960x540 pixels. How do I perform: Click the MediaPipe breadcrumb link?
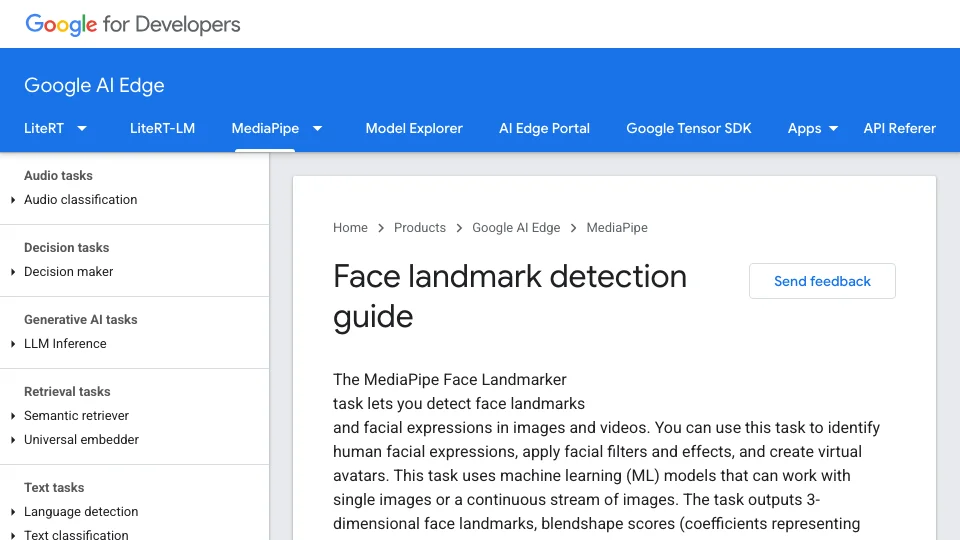(617, 228)
